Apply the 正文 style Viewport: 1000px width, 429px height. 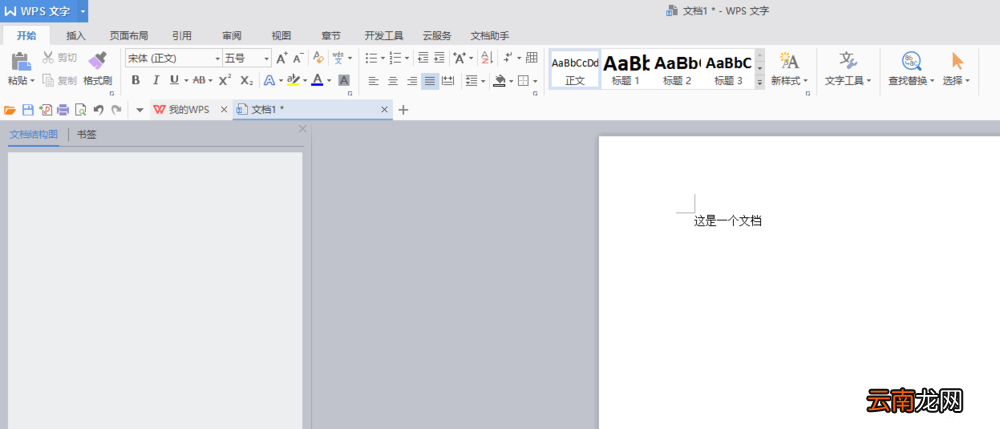[x=575, y=69]
